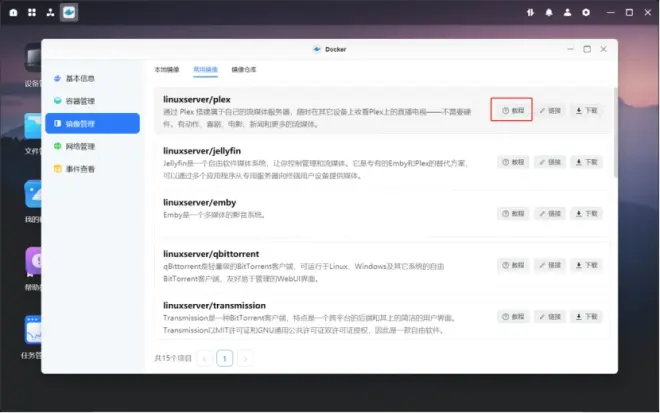The width and height of the screenshot is (660, 413).
Task: Switch to the 镜像仓库 tab
Action: pyautogui.click(x=244, y=69)
